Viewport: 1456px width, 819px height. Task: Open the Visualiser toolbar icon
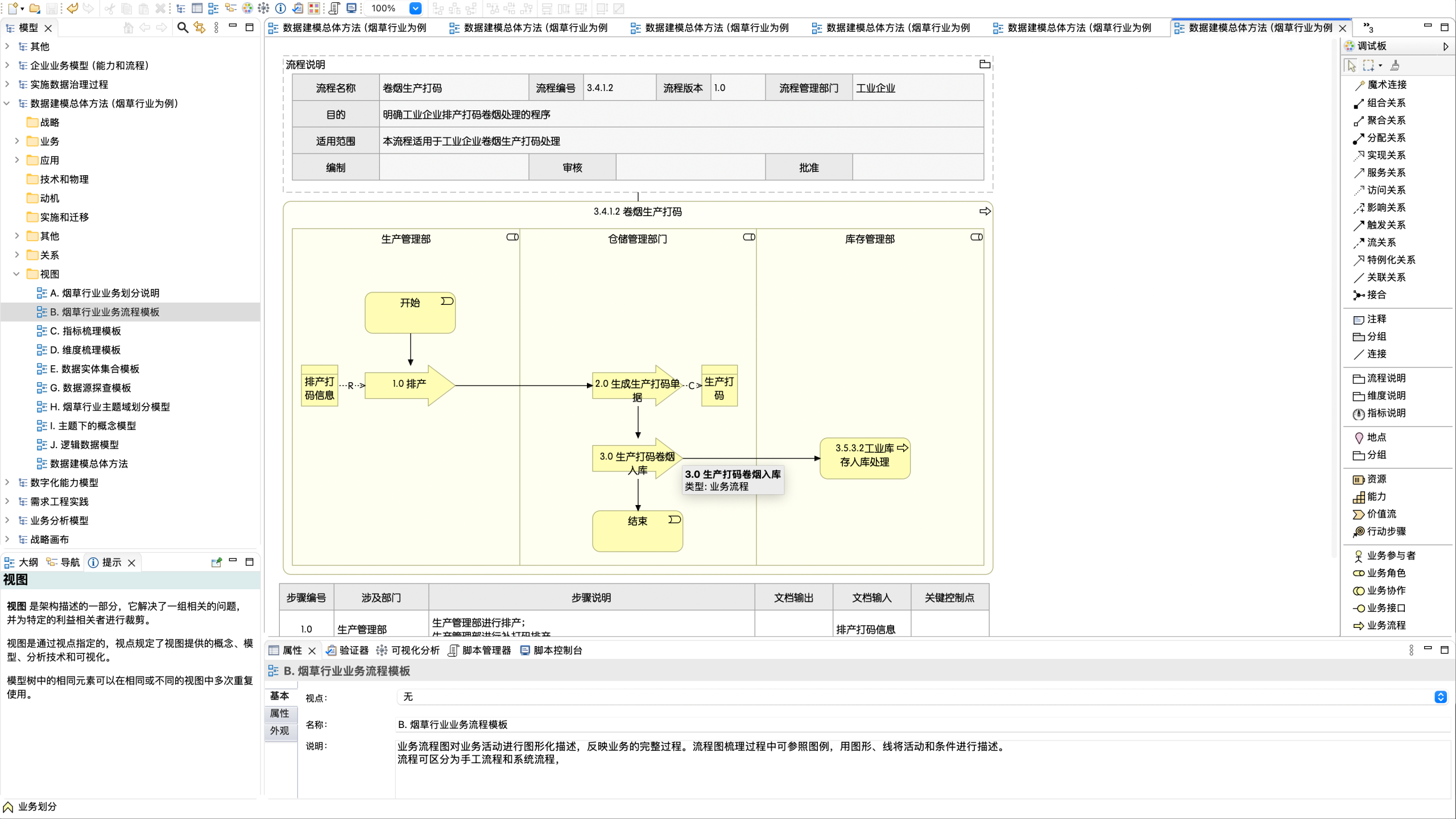pyautogui.click(x=264, y=9)
